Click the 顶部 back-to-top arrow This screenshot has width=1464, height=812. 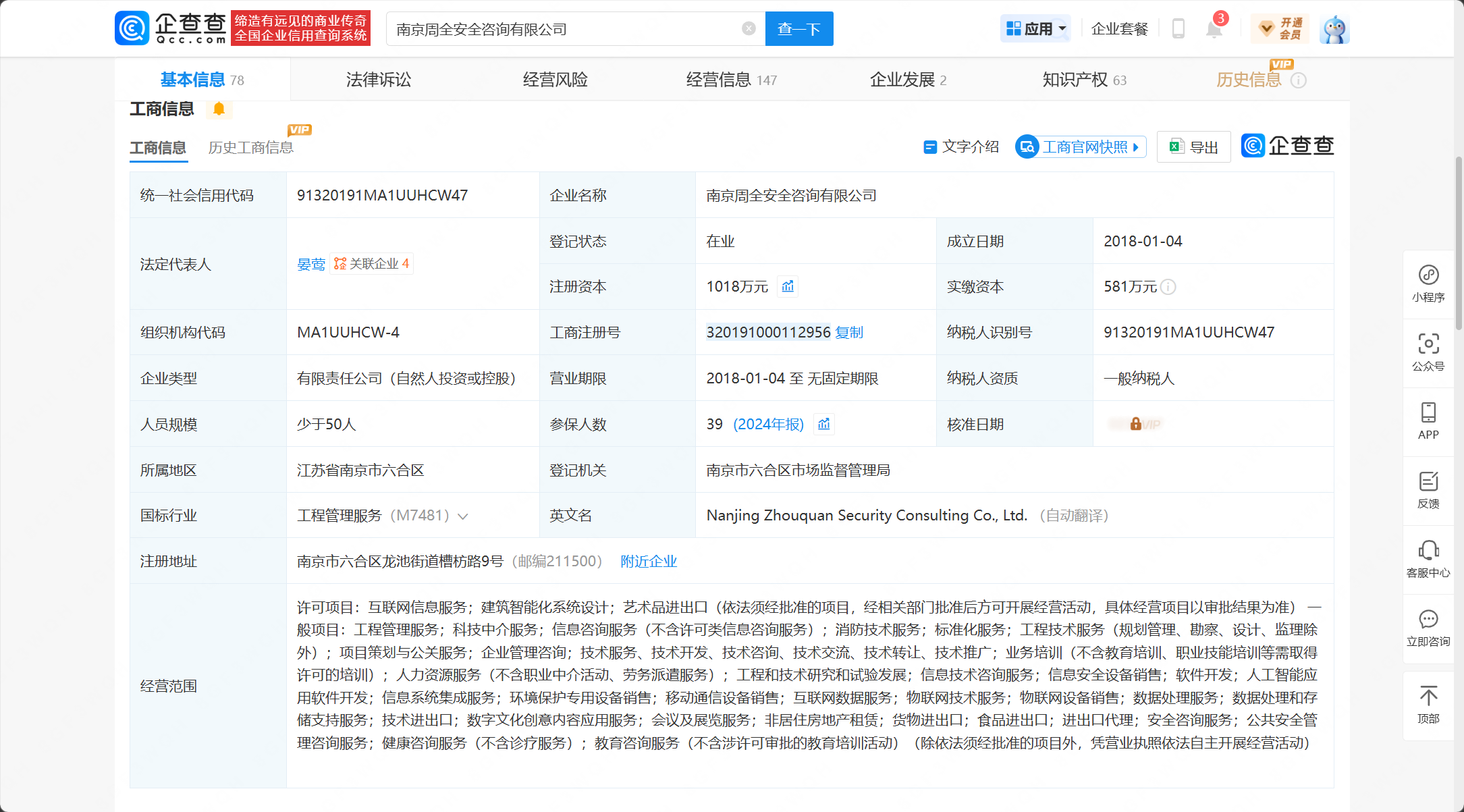coord(1428,697)
